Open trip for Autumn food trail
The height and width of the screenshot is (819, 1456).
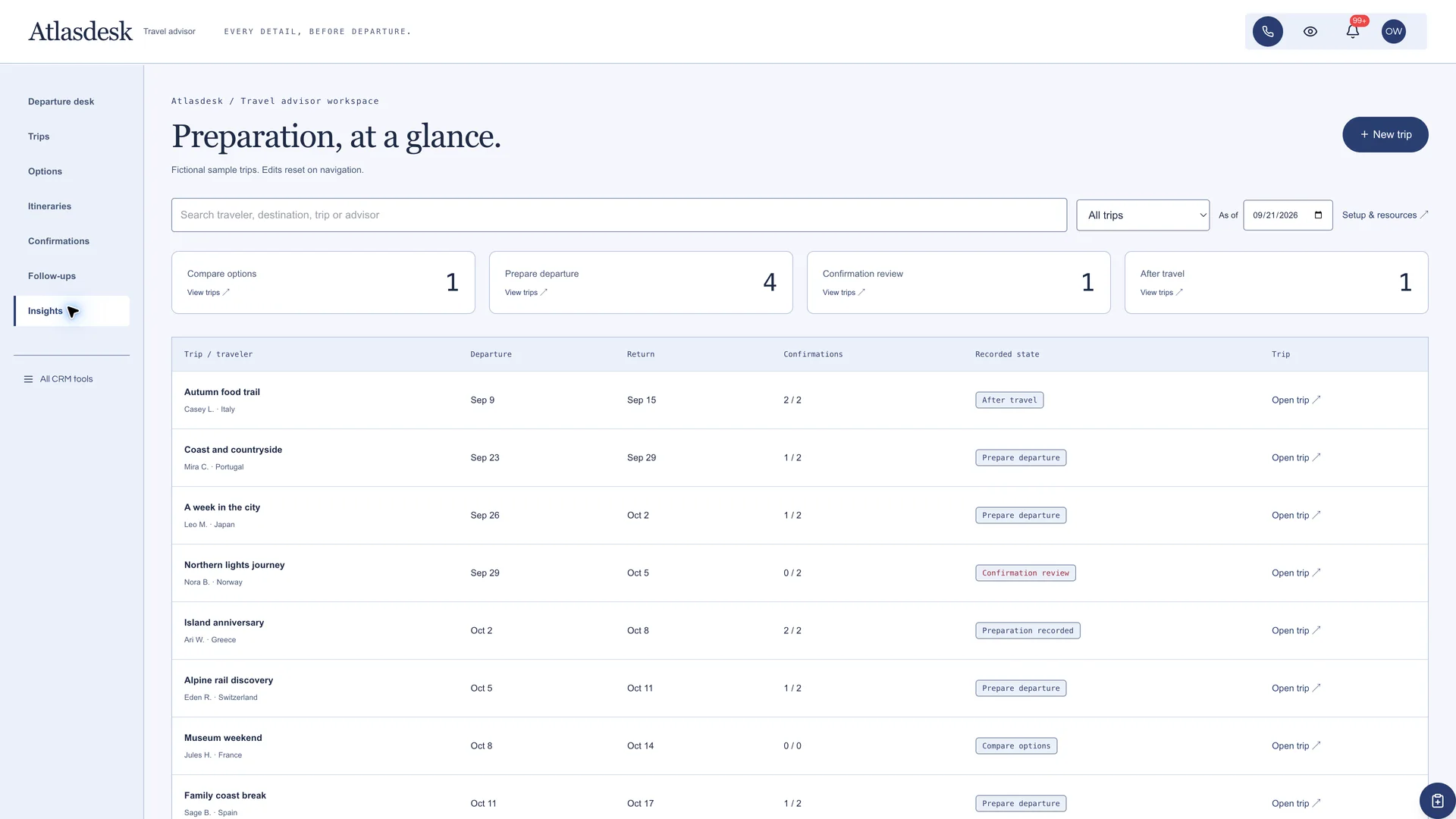(1296, 400)
